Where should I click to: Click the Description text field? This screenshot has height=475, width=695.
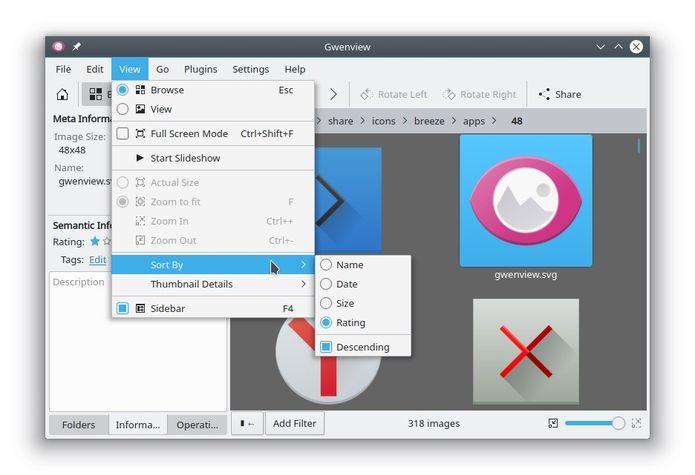coord(138,341)
